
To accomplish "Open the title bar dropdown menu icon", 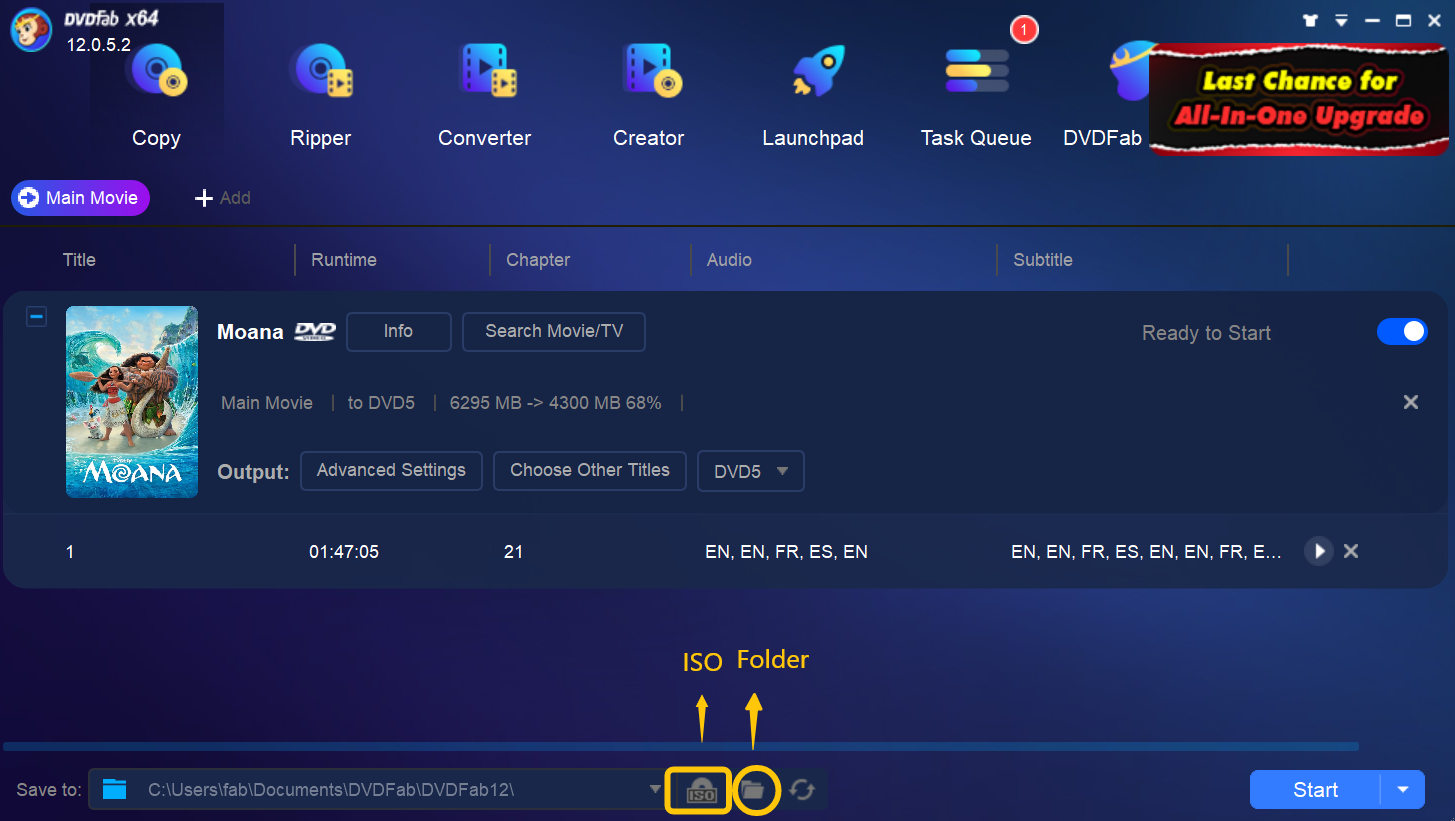I will coord(1341,20).
